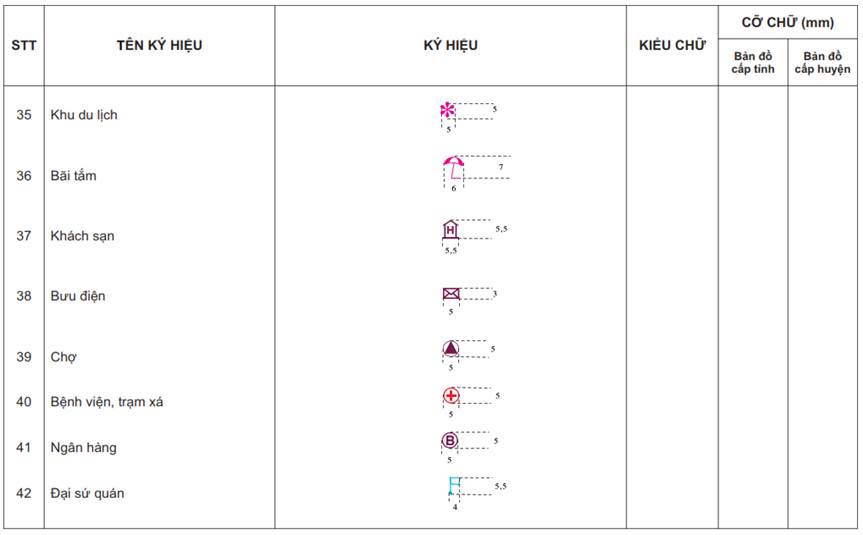863x535 pixels.
Task: Select the beach umbrella Bãi tắm symbol
Action: [454, 167]
